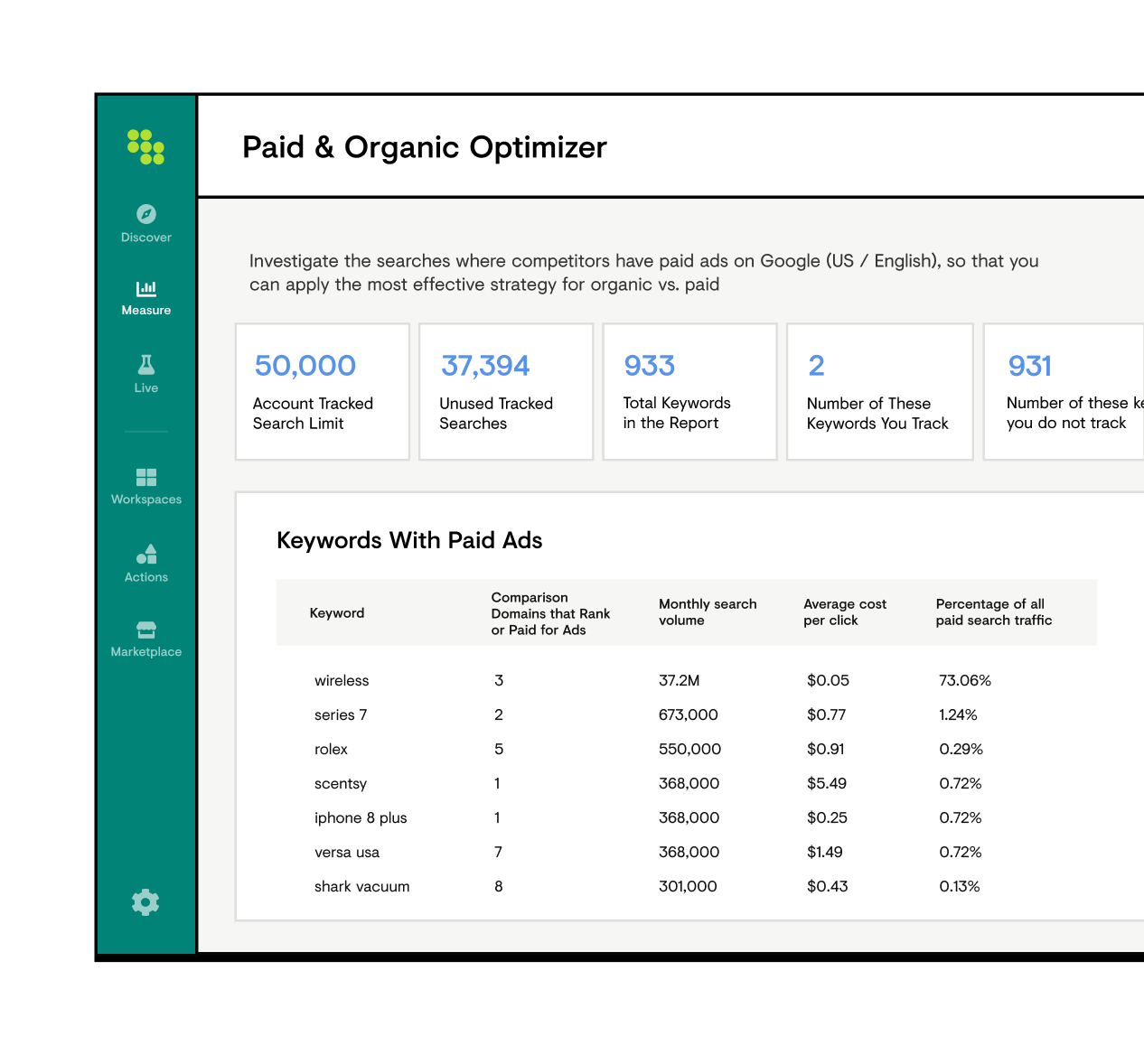1144x1064 pixels.
Task: Click the 2 Keywords You Track value
Action: pyautogui.click(x=816, y=366)
